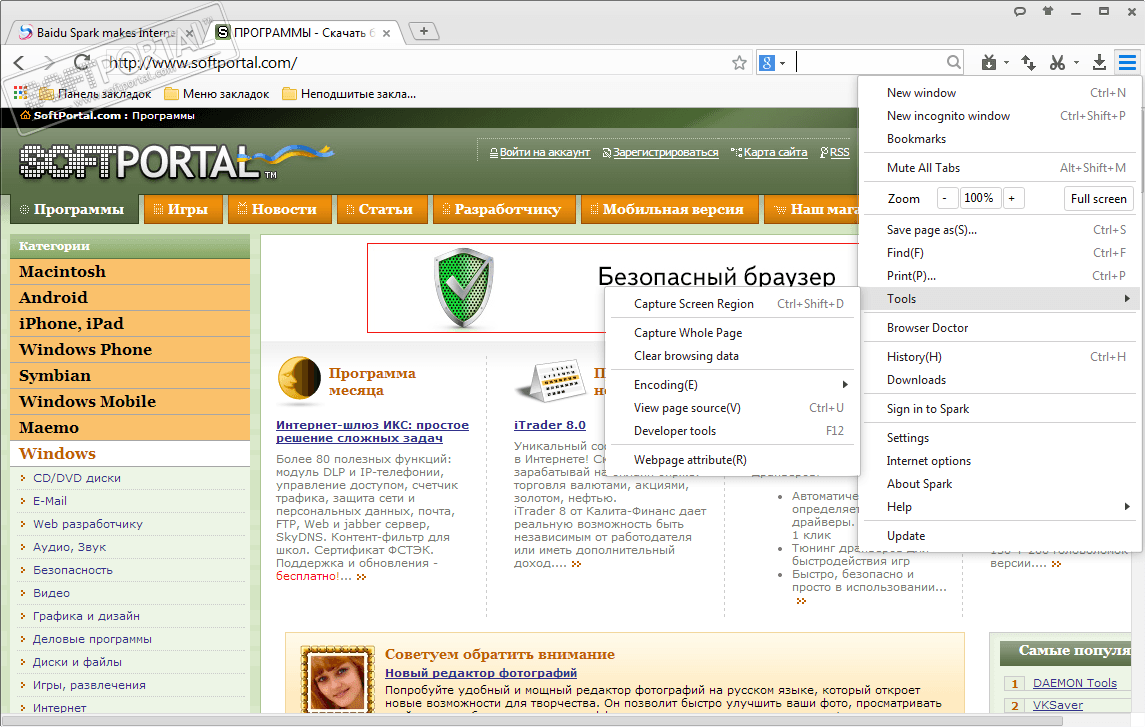Open a new tab with plus button
The width and height of the screenshot is (1145, 727).
424,31
